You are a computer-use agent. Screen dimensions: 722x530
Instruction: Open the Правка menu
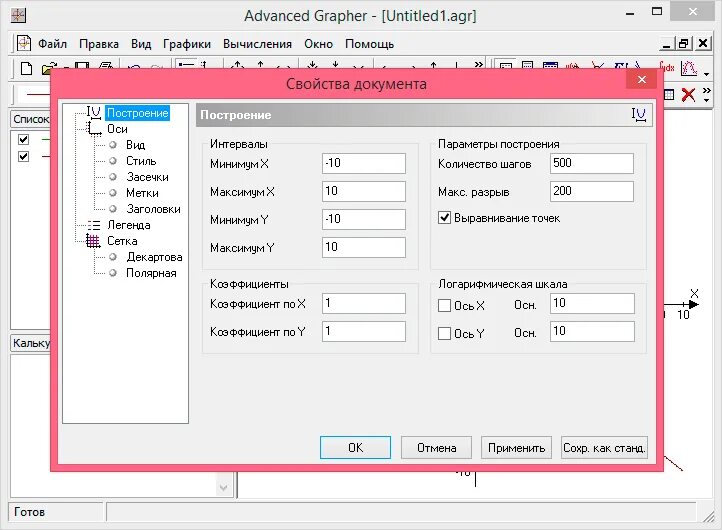(99, 44)
